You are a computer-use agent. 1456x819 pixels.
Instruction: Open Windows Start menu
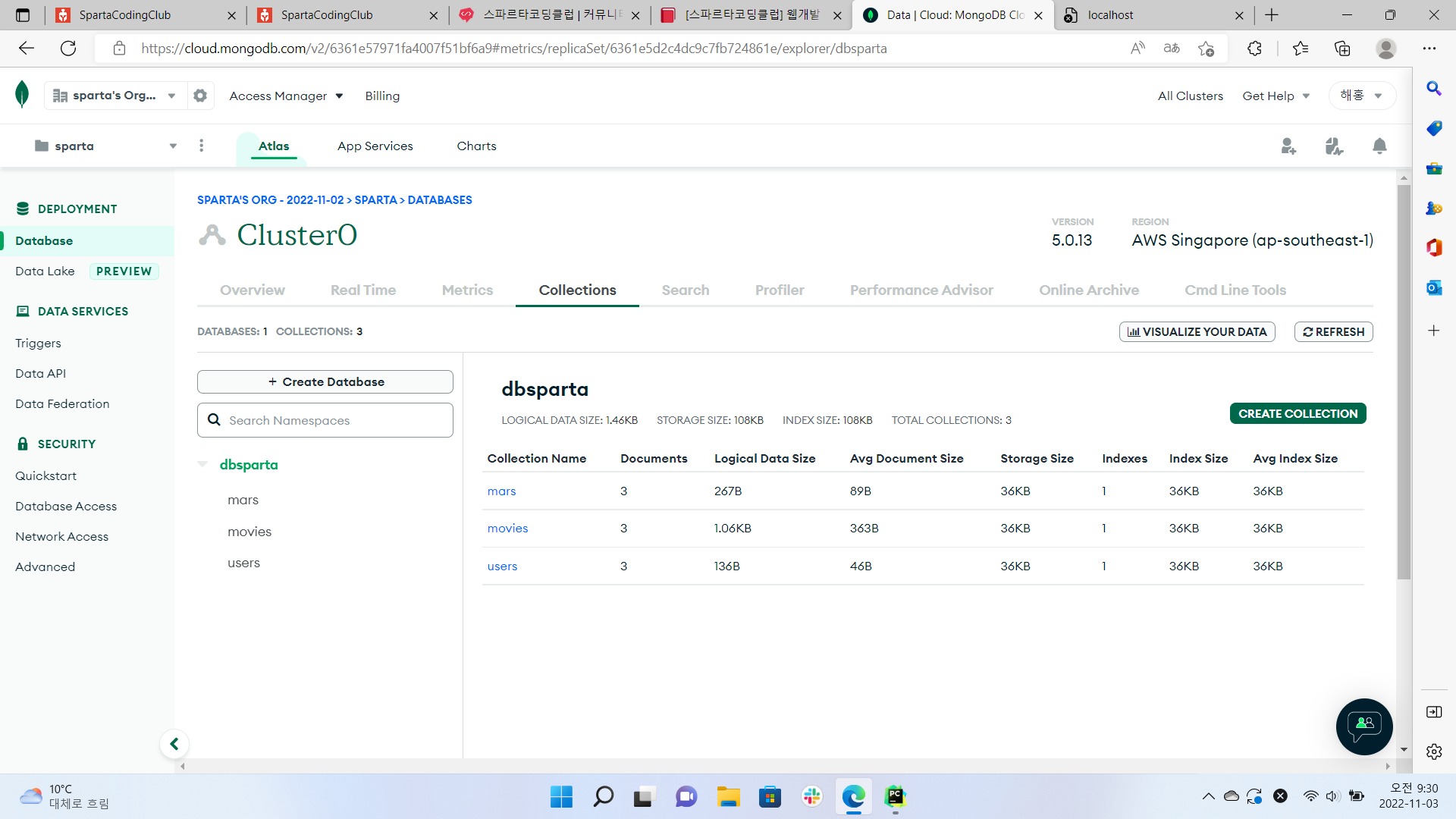561,797
